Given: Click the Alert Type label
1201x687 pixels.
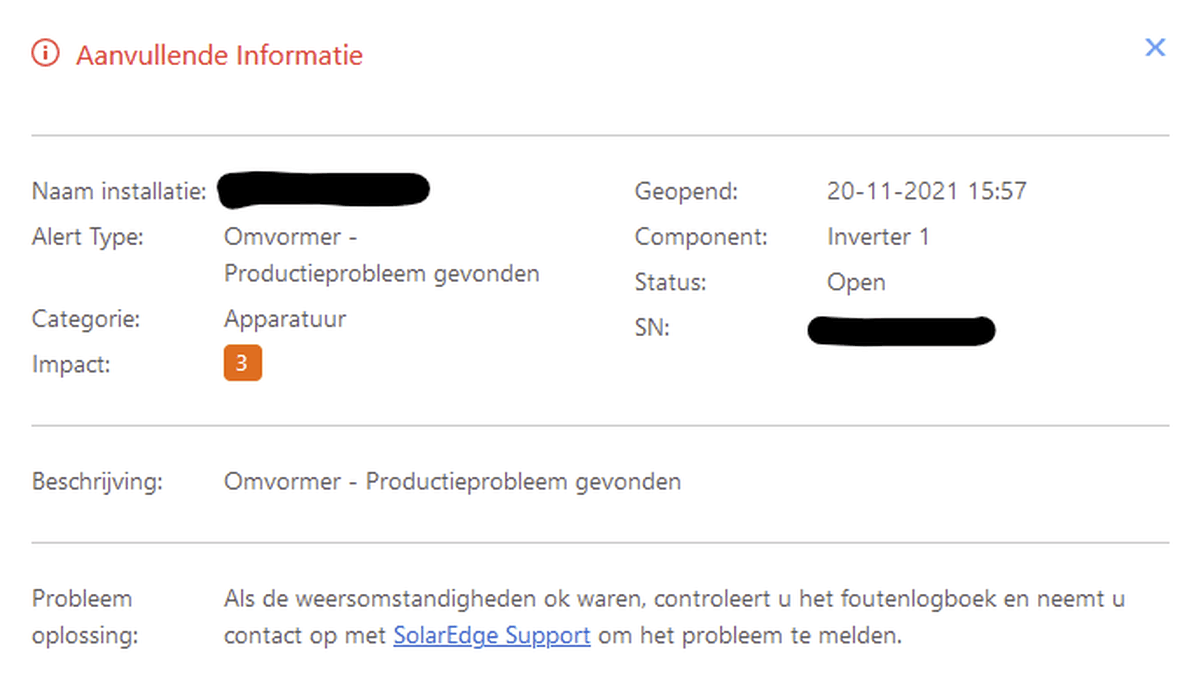Looking at the screenshot, I should (x=88, y=237).
